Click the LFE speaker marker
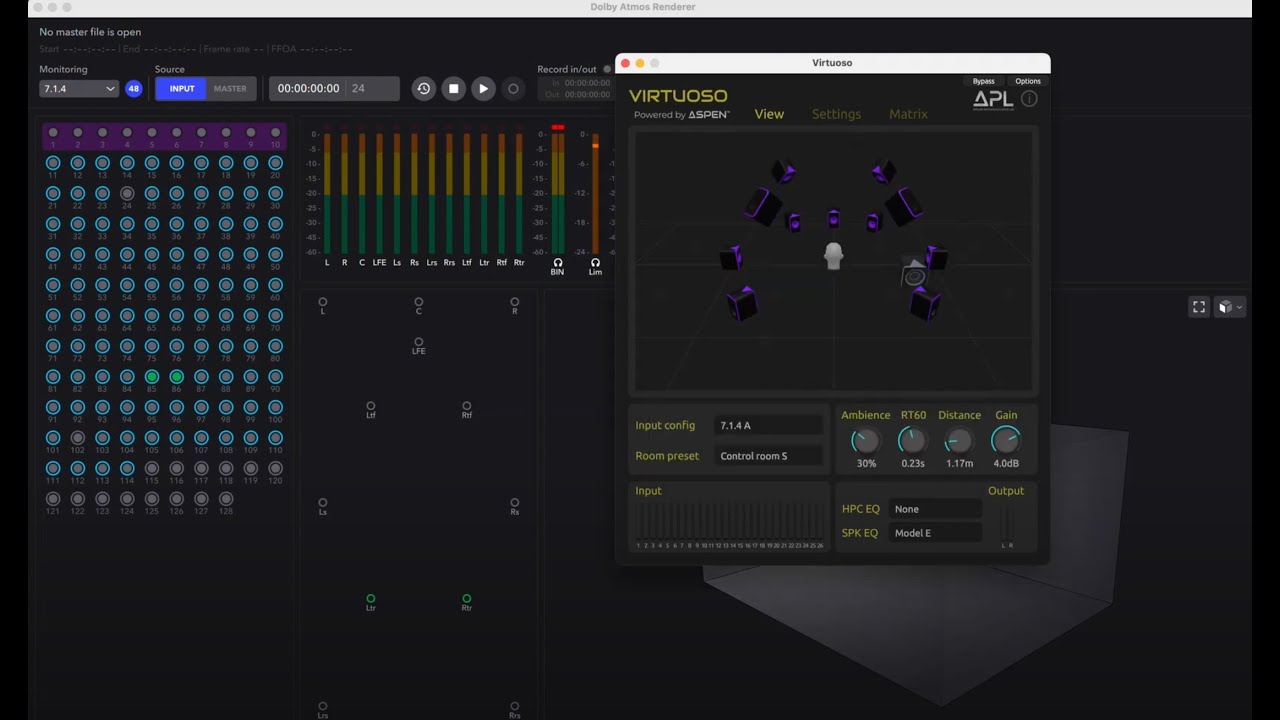The image size is (1280, 720). click(419, 342)
